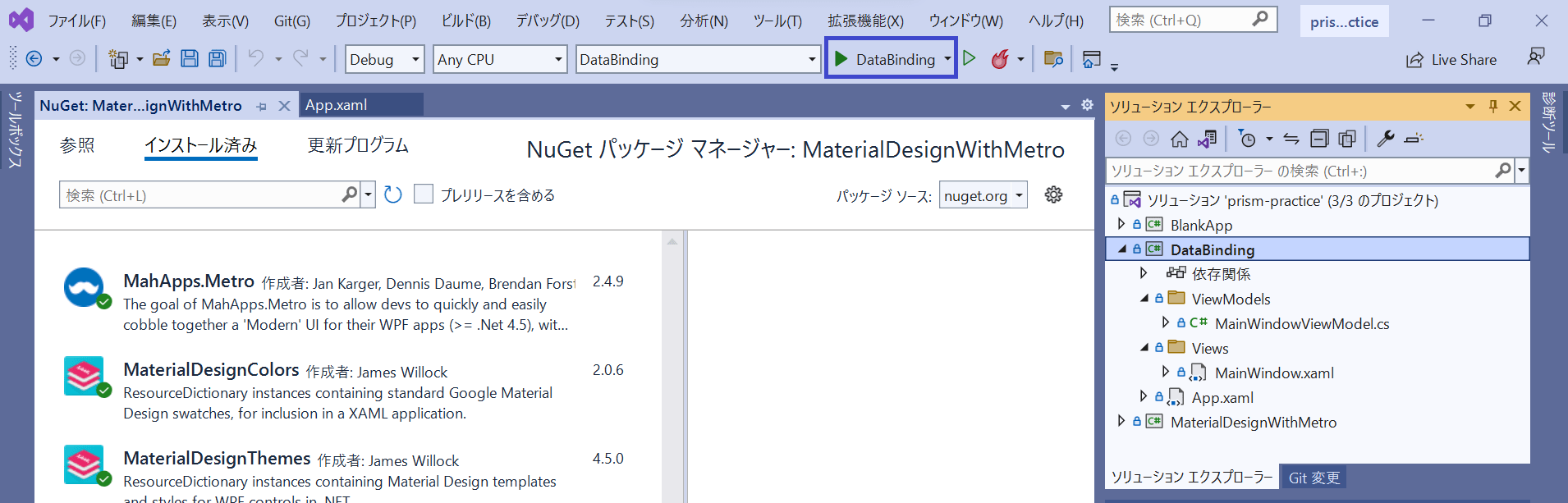Pin the NuGet document tab
The width and height of the screenshot is (1568, 503).
click(261, 107)
